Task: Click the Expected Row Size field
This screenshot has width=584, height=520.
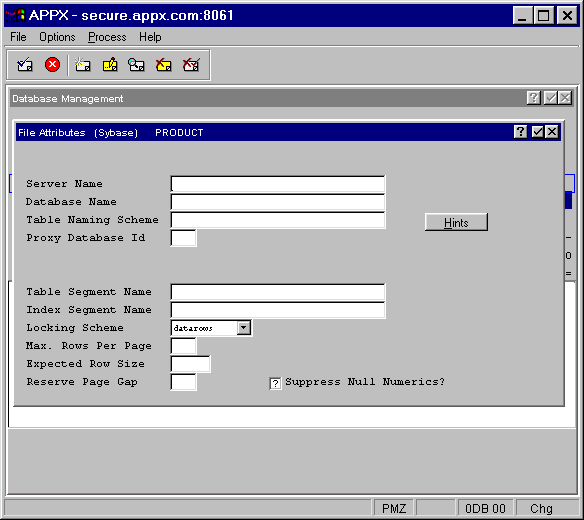Action: (x=190, y=364)
